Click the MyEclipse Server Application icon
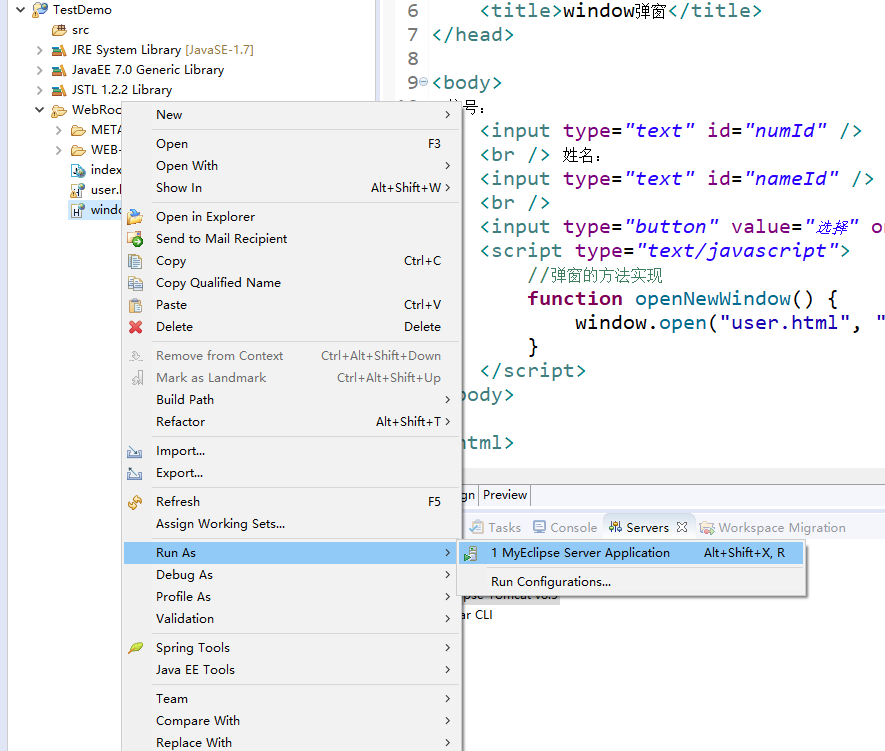This screenshot has height=751, width=885. [471, 553]
